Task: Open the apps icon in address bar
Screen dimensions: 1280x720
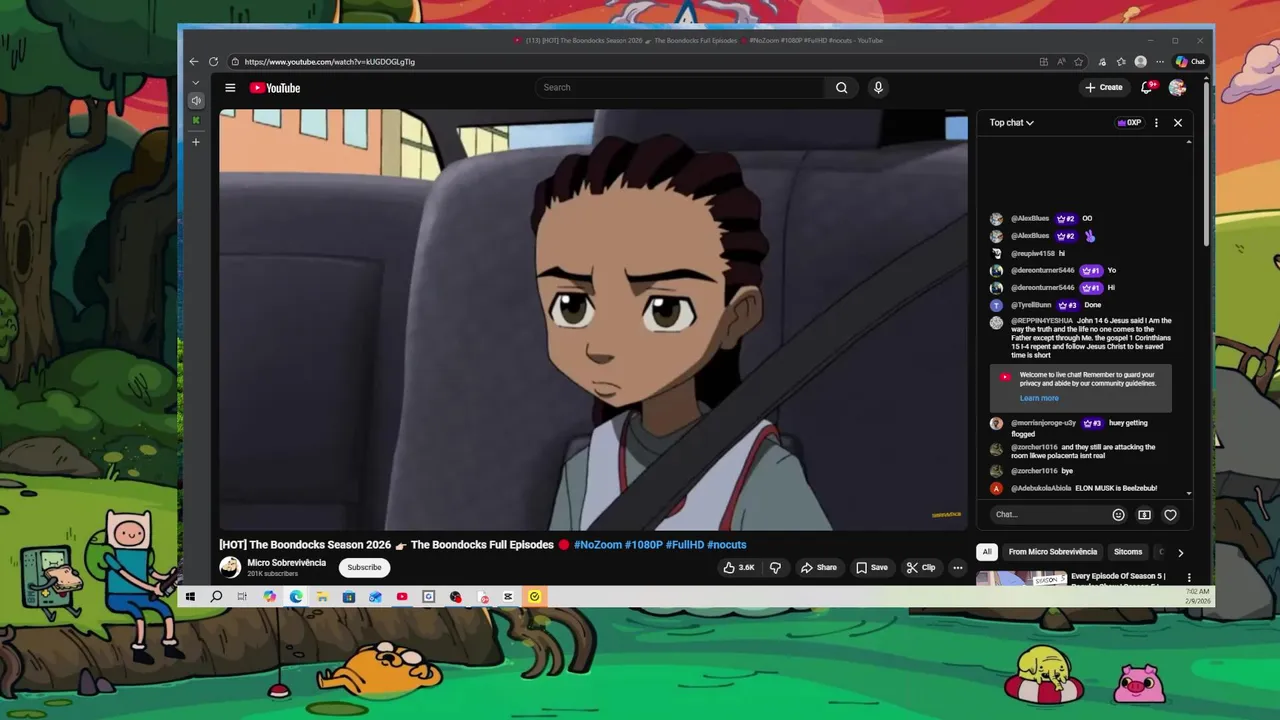Action: [x=1044, y=62]
